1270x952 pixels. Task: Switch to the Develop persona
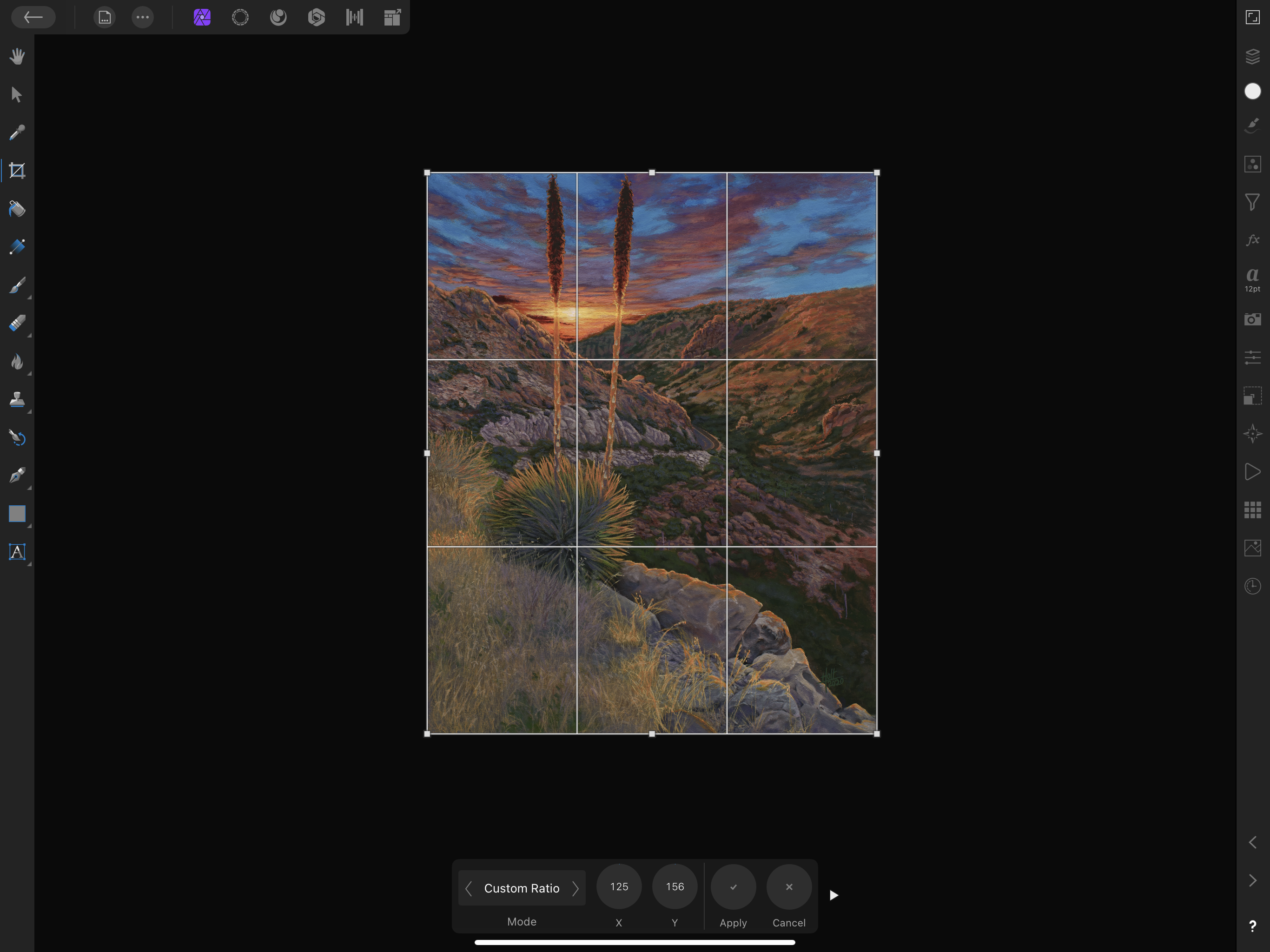(317, 17)
